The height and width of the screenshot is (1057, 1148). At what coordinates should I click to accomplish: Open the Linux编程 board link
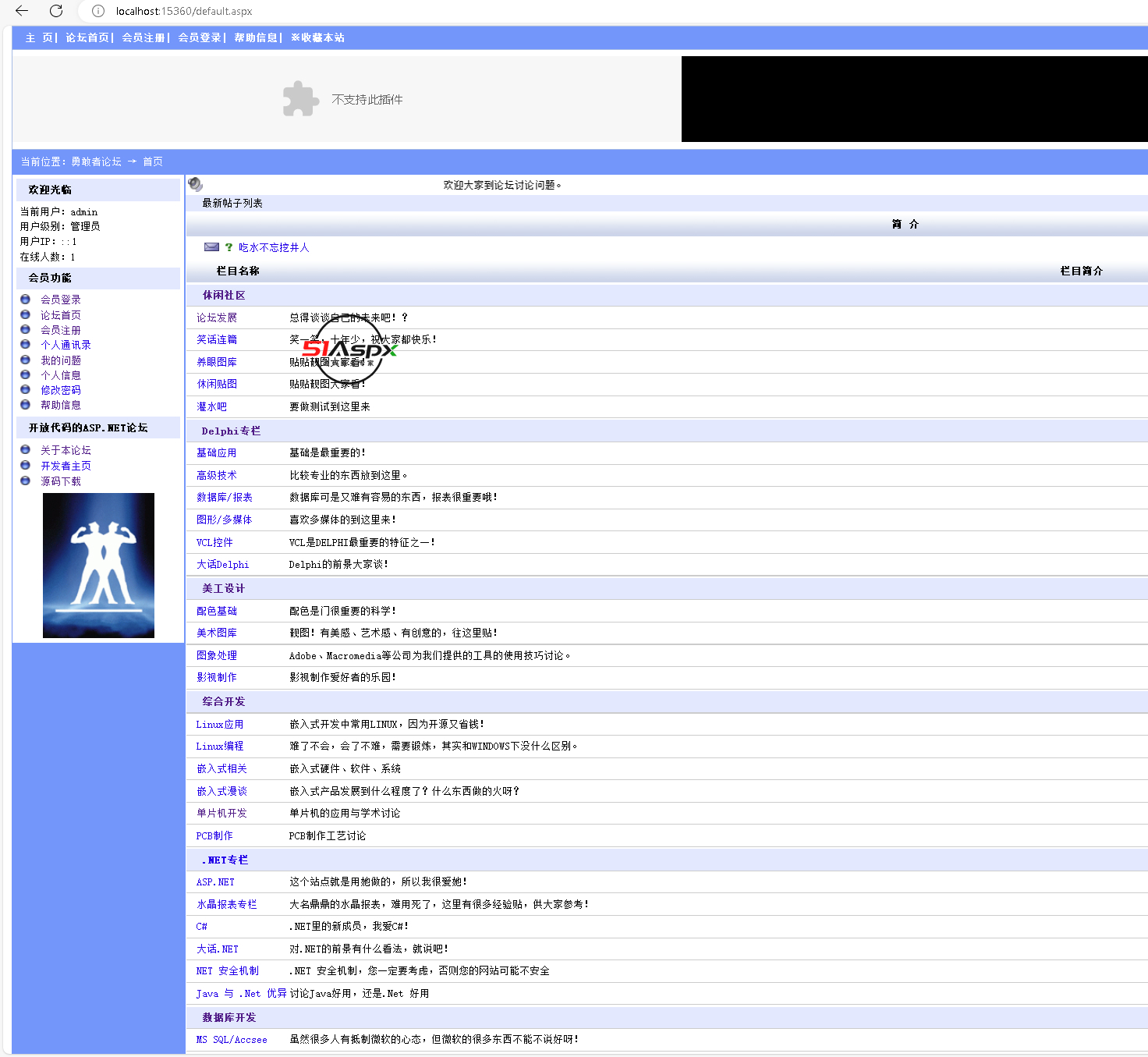219,746
